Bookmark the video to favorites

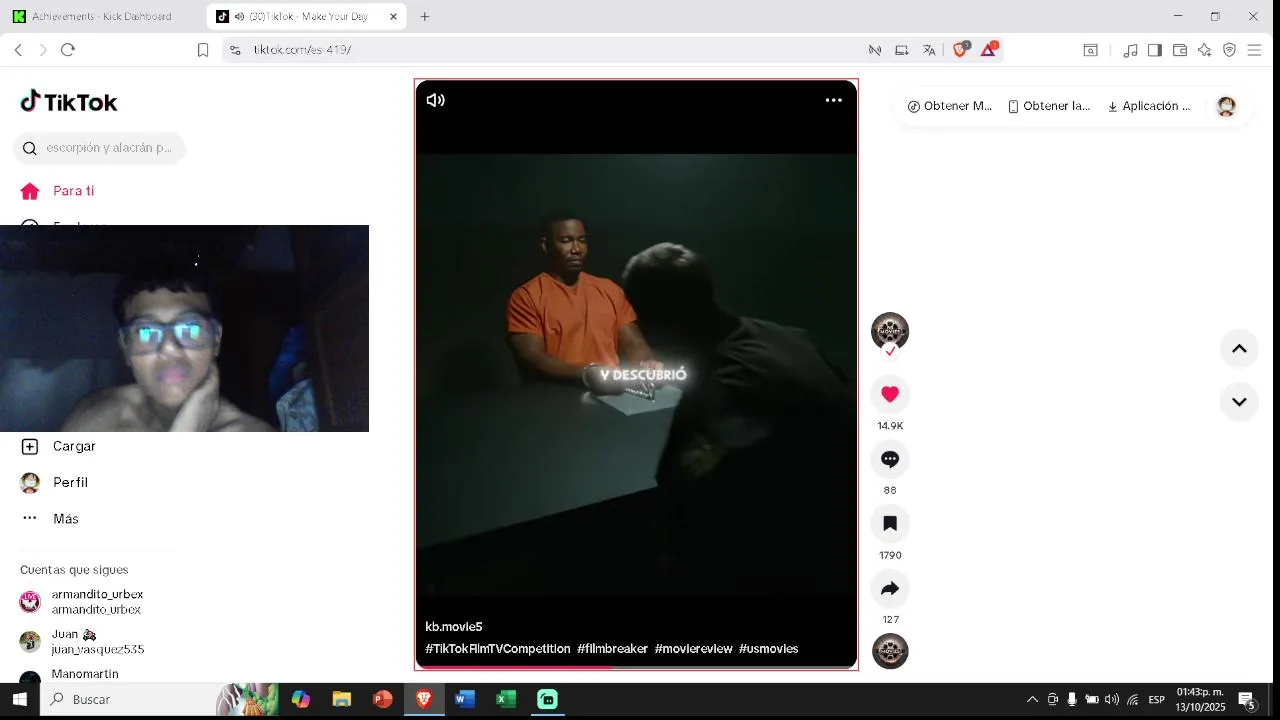pyautogui.click(x=890, y=523)
